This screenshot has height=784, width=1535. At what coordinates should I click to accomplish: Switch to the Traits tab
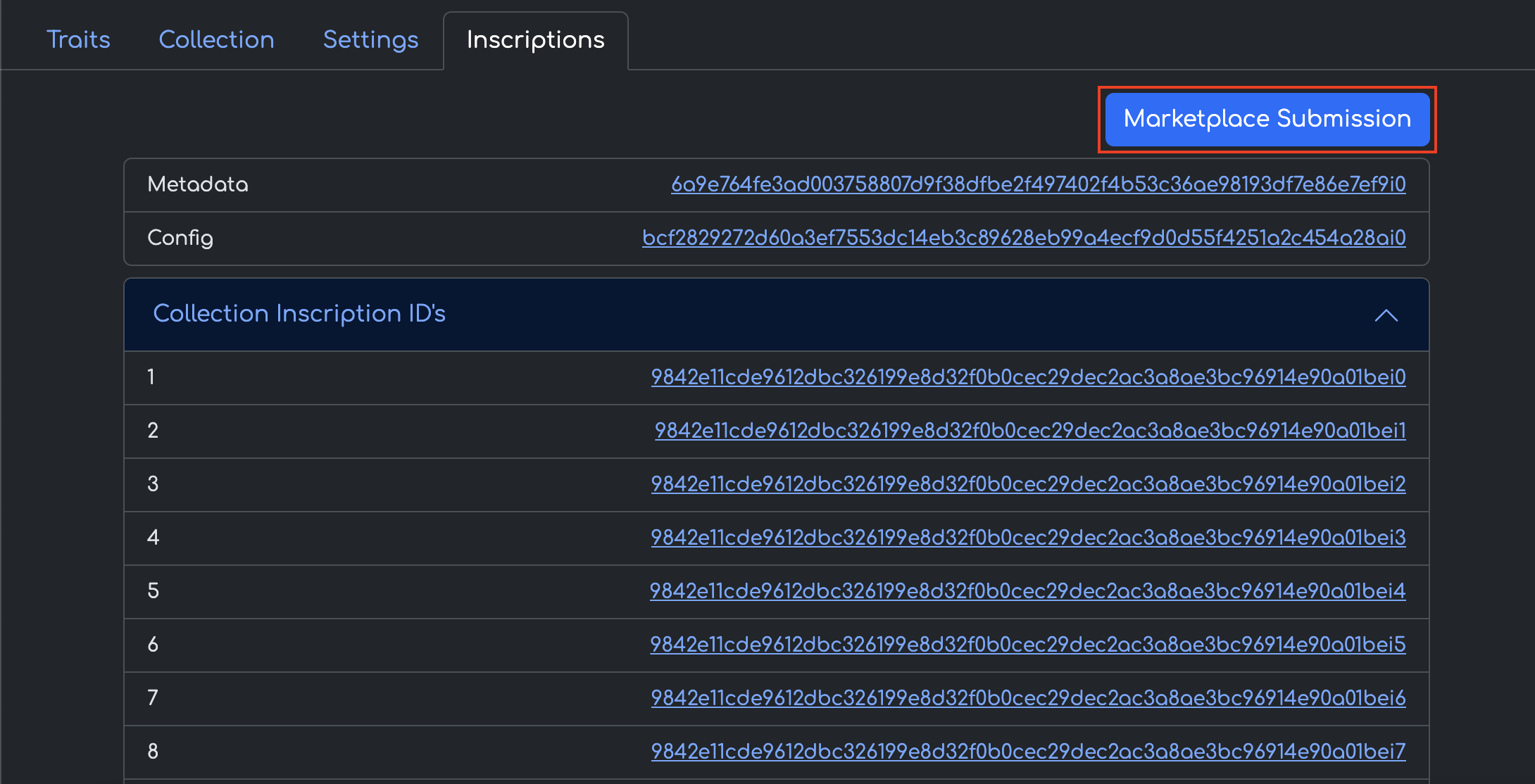pyautogui.click(x=78, y=40)
